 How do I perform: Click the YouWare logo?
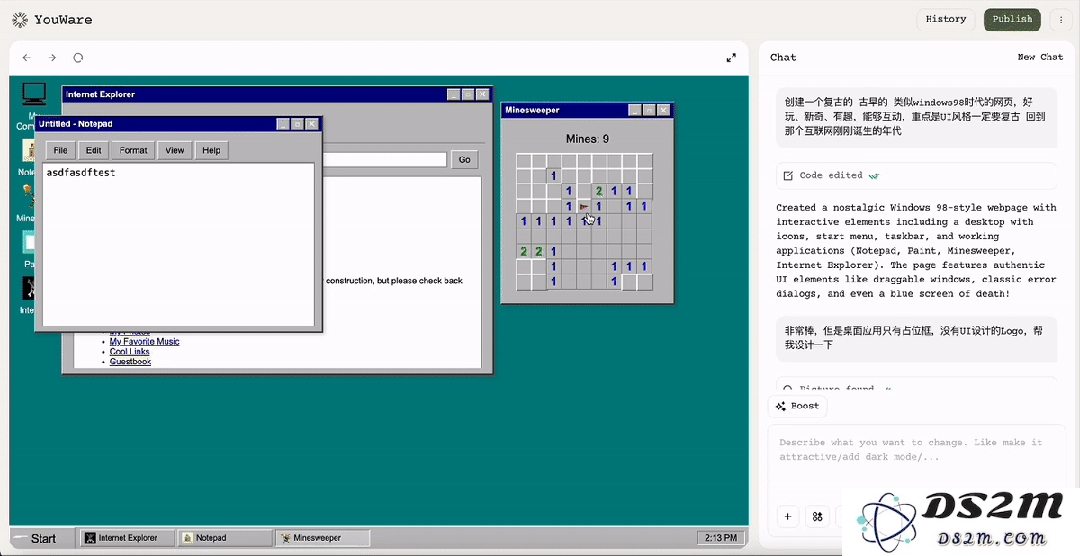(x=52, y=20)
